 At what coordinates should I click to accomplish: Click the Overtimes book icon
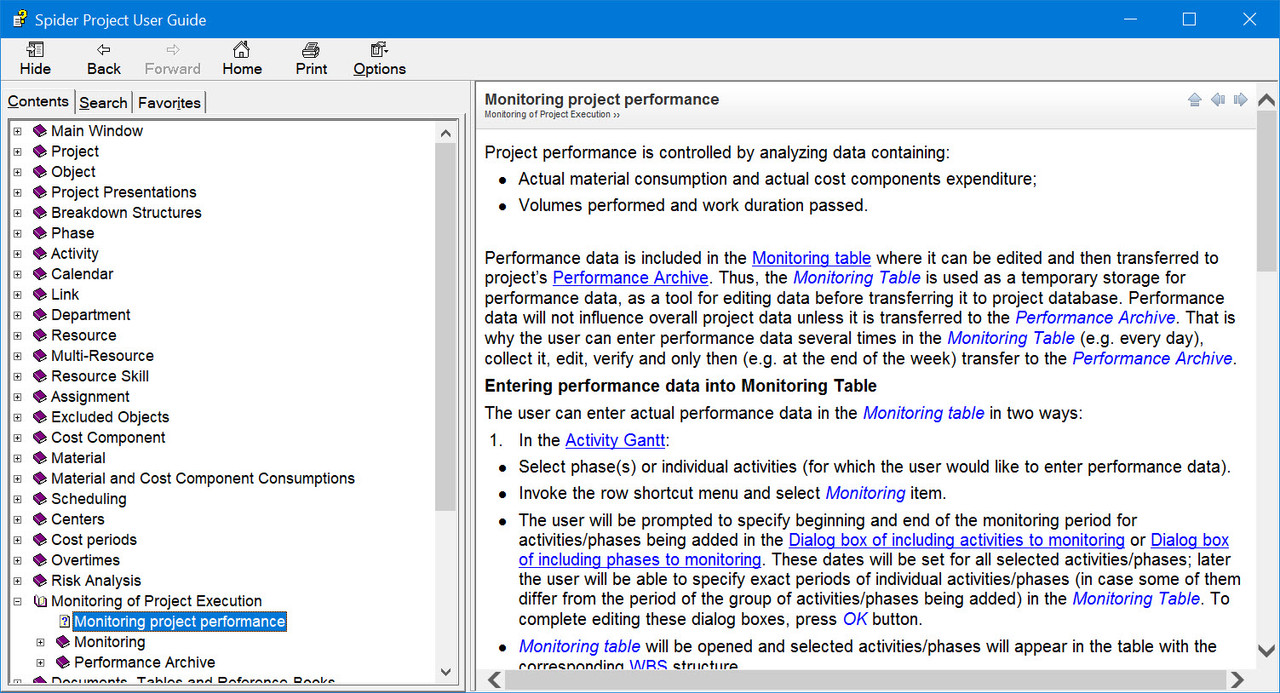[40, 560]
